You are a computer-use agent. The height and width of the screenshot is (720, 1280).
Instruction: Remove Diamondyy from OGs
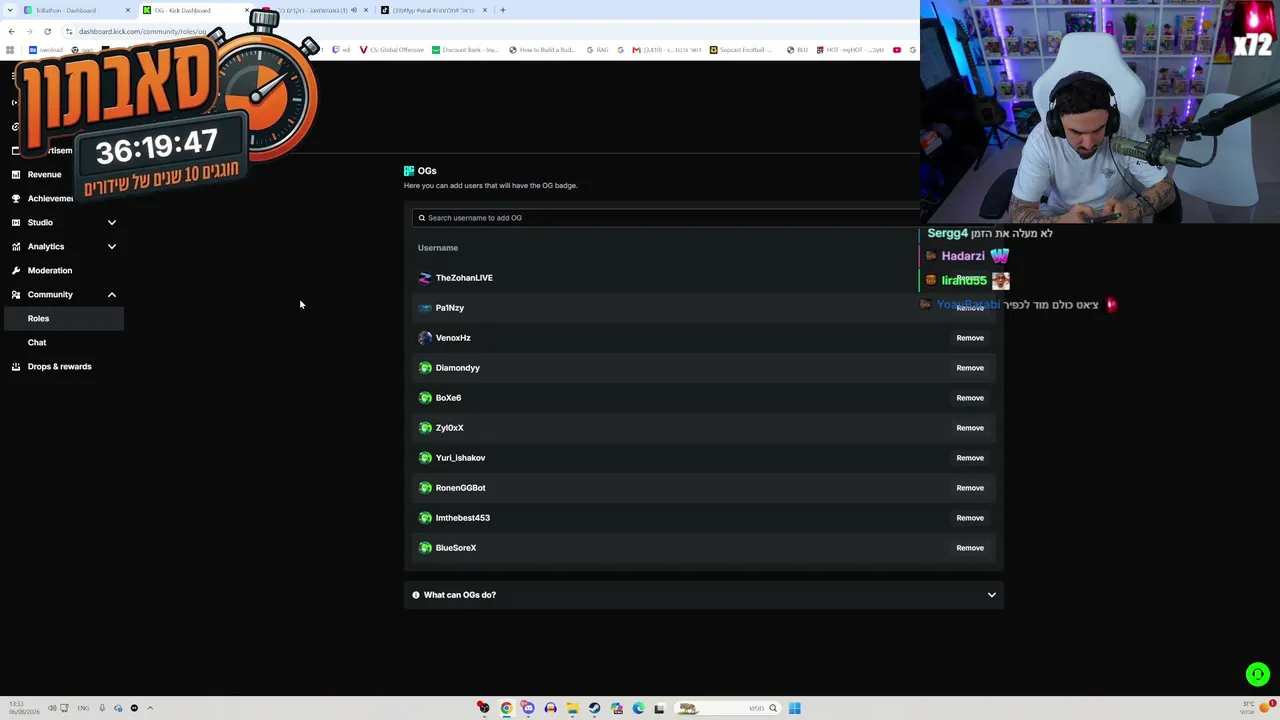coord(970,368)
